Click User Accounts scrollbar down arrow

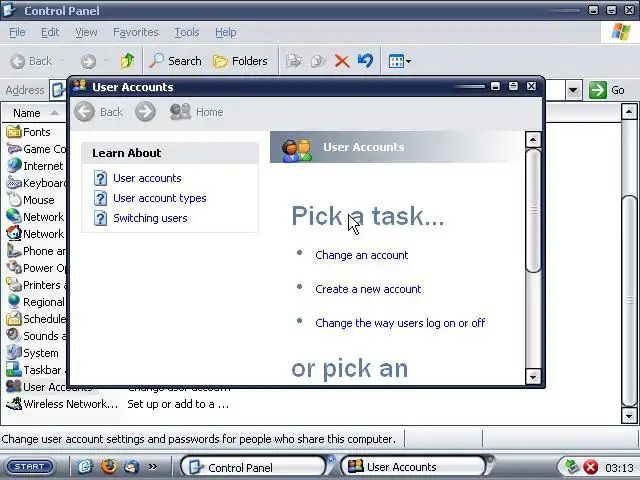pos(533,376)
